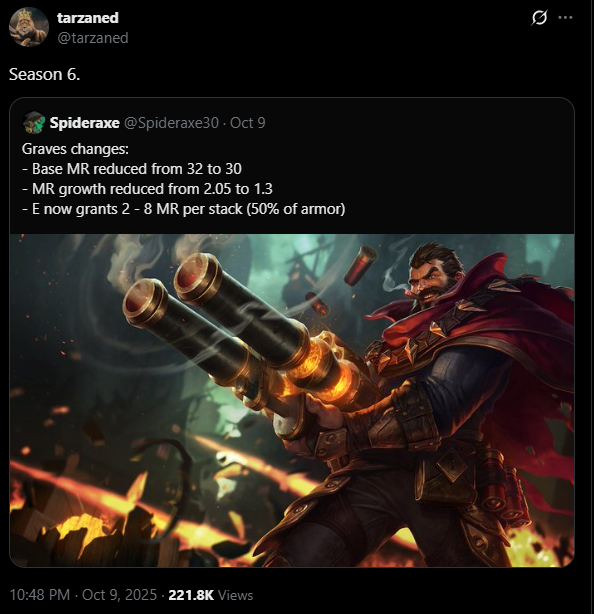Screen dimensions: 594x614
Task: Open the @Spideraxe30 handle
Action: pyautogui.click(x=172, y=123)
